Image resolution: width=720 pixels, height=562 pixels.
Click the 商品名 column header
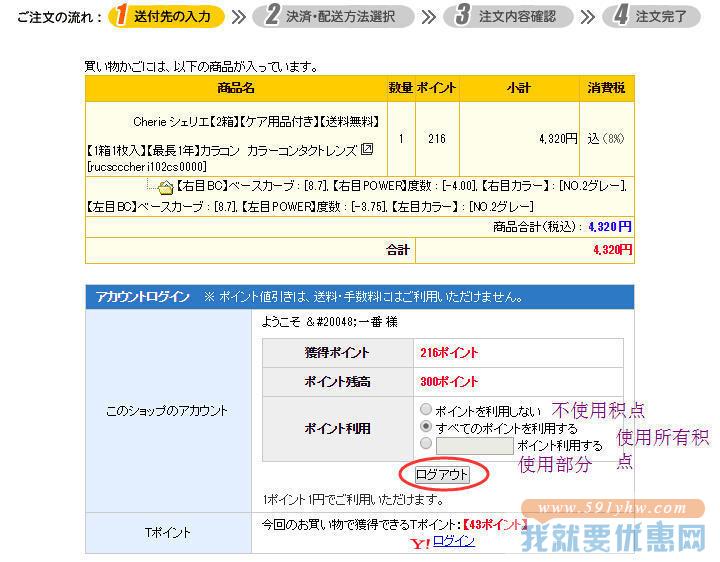(x=236, y=88)
